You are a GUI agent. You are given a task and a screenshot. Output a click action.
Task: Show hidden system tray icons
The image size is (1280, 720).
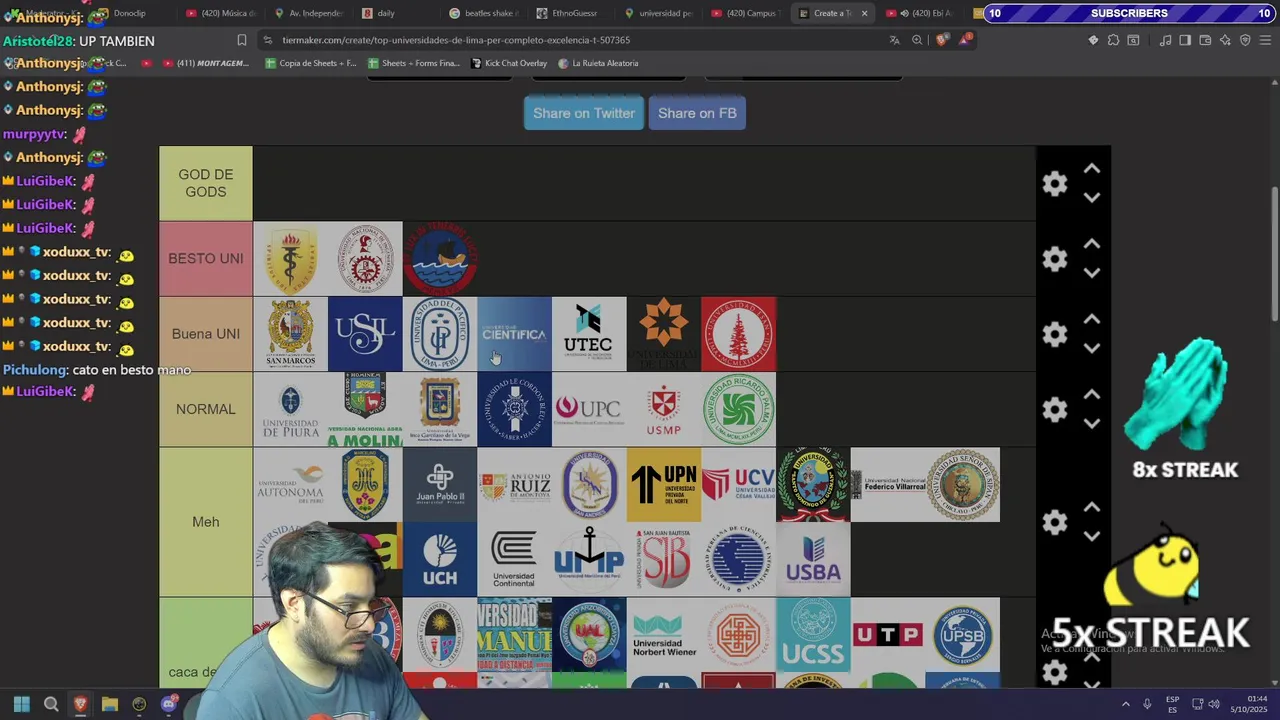pos(1125,704)
